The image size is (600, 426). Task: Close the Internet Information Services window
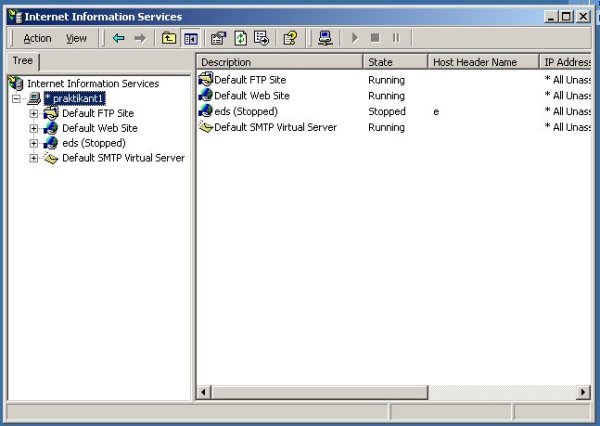(583, 17)
